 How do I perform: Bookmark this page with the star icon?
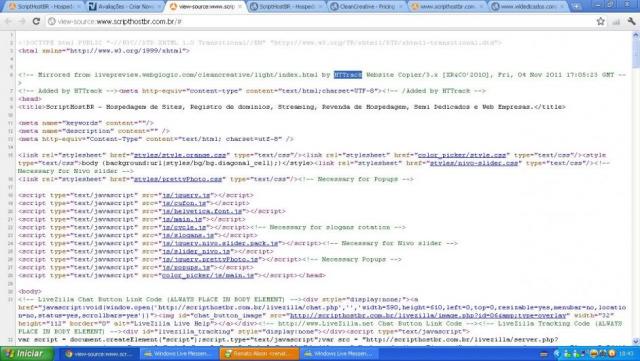point(600,21)
